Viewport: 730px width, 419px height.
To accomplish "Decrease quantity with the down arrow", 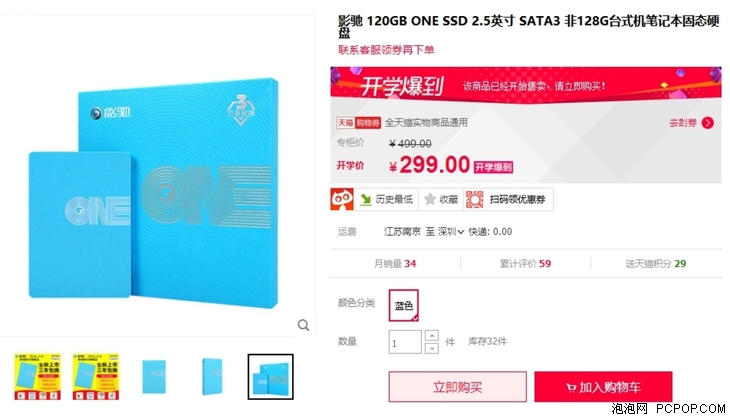I will click(x=432, y=348).
